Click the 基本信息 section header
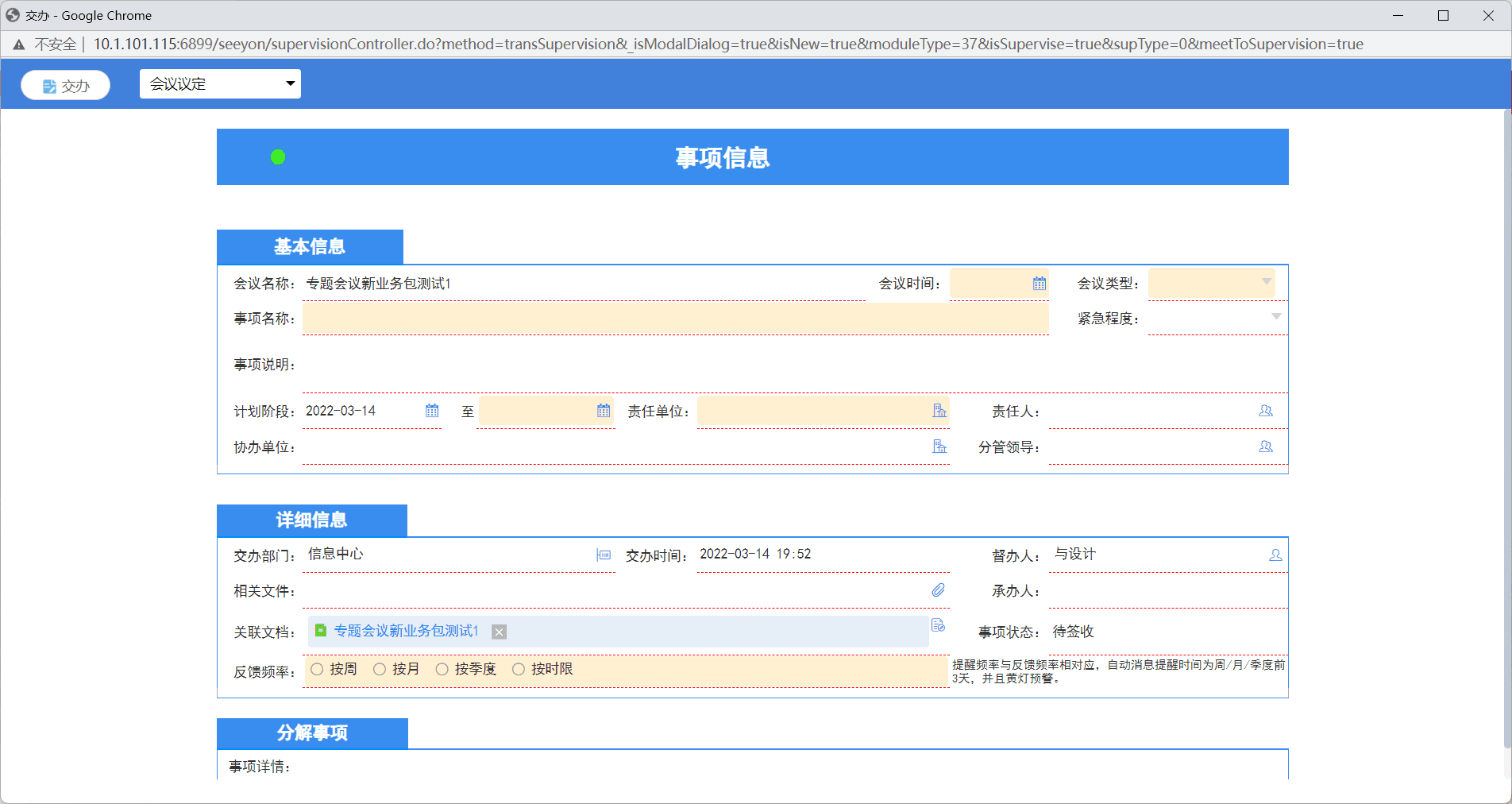 pyautogui.click(x=310, y=247)
